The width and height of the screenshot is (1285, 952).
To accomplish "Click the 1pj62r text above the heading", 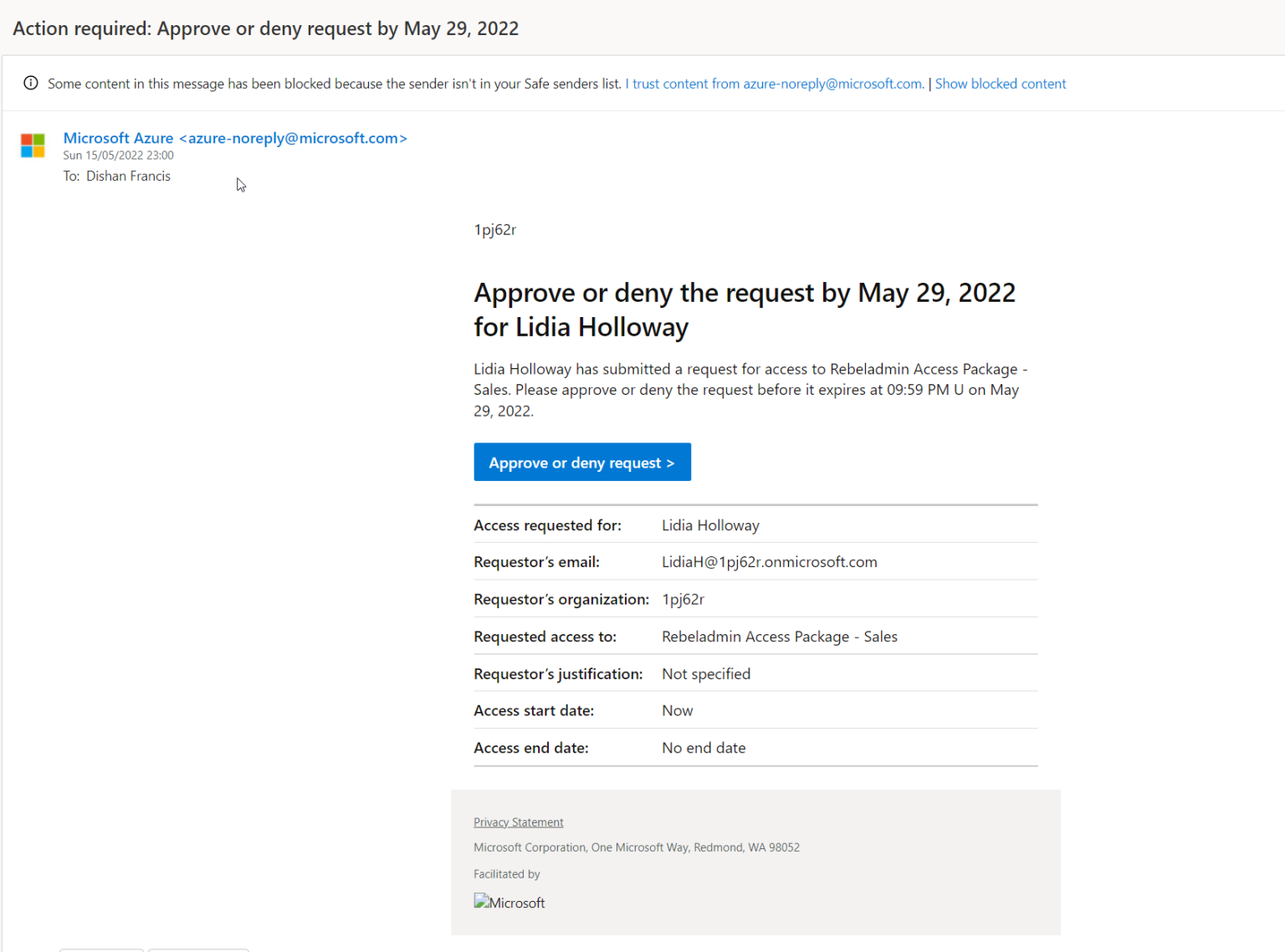I will (x=495, y=229).
